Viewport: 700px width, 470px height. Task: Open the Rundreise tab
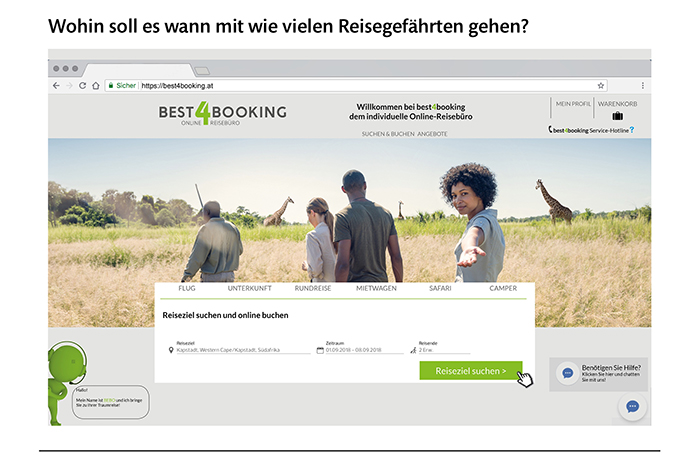pos(313,288)
